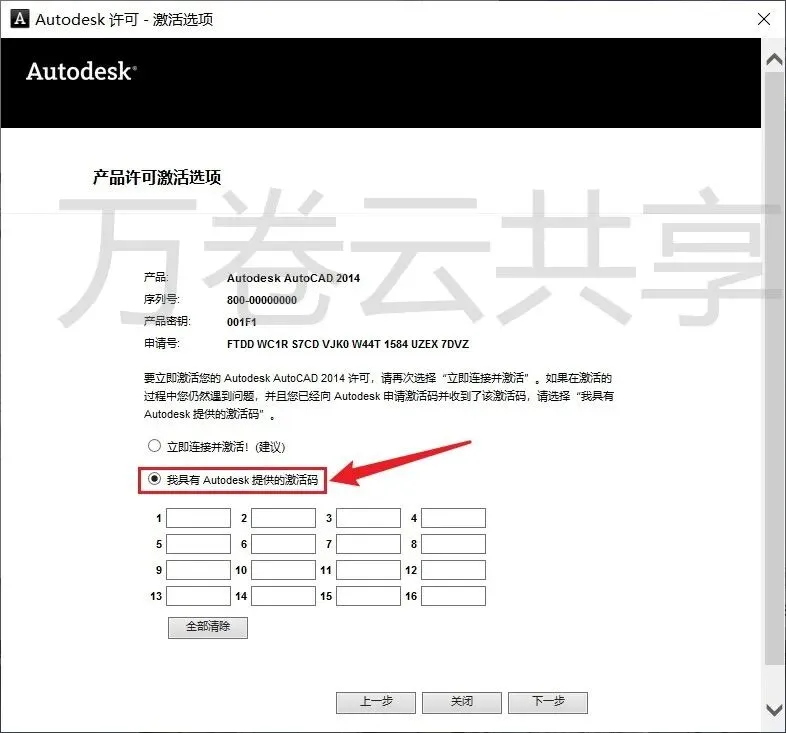Click activation code field 14
Image resolution: width=786 pixels, height=733 pixels.
coord(283,596)
